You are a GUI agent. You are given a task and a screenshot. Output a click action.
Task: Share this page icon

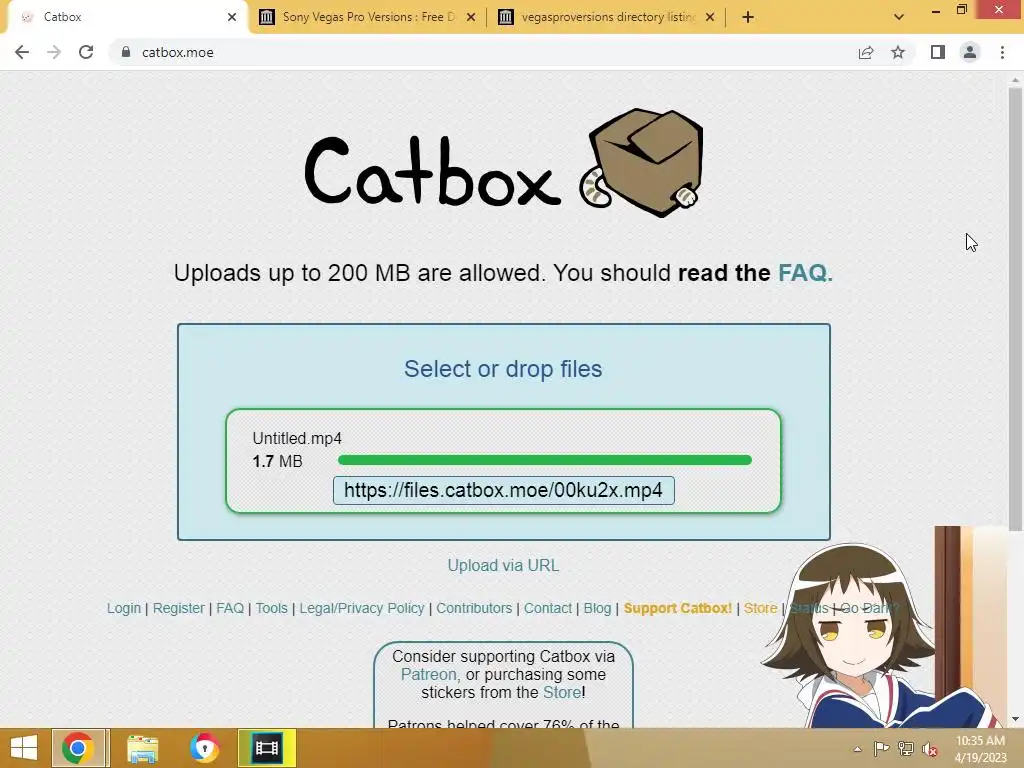[866, 52]
